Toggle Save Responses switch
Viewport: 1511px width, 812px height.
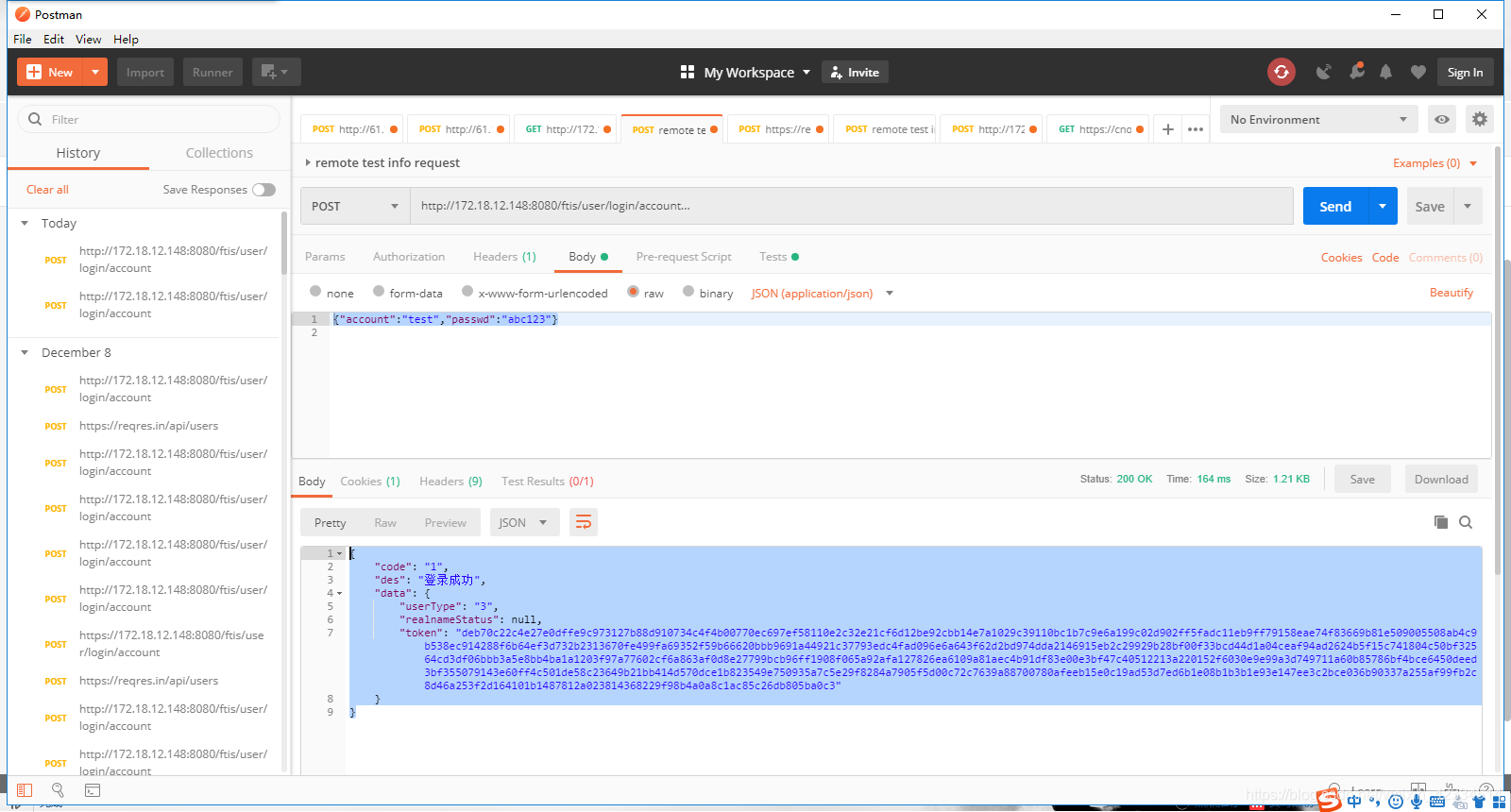(x=263, y=190)
